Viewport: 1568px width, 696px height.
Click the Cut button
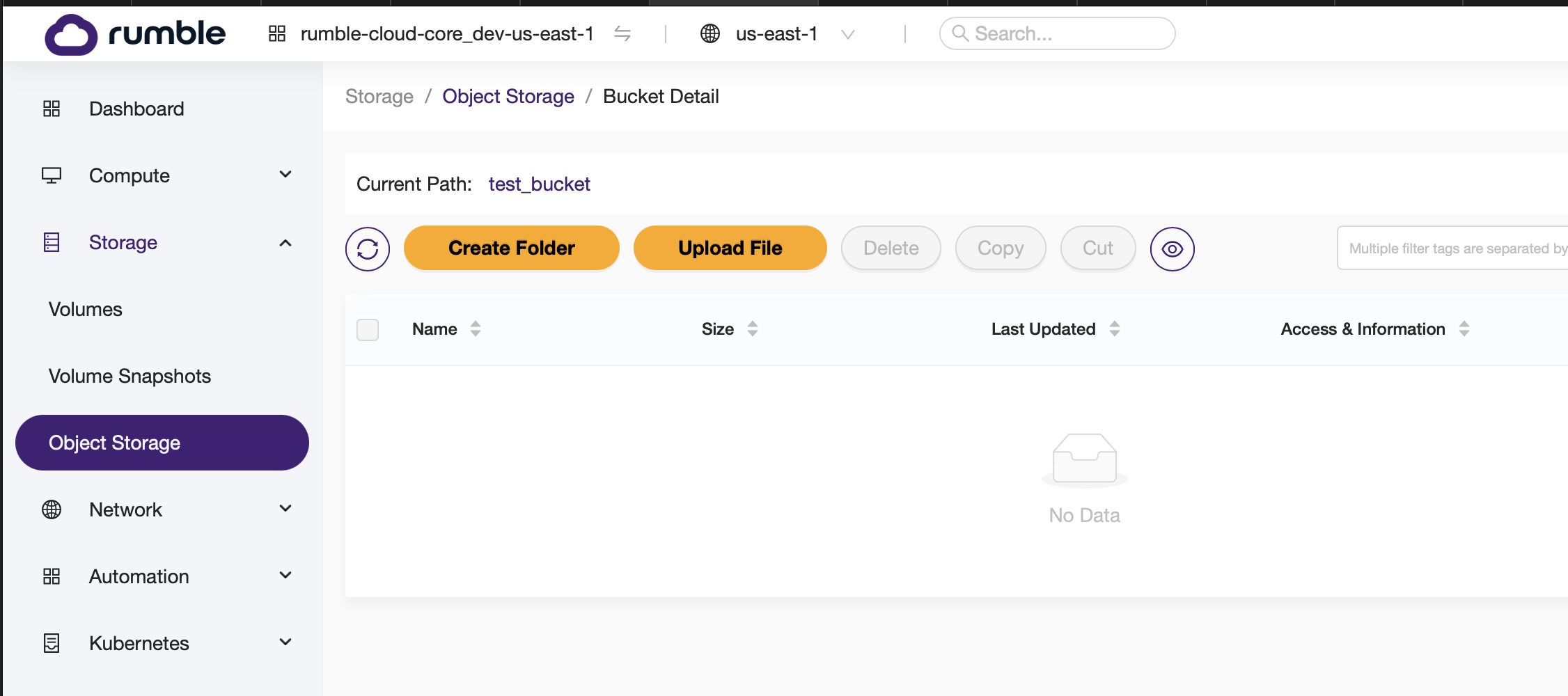click(1098, 248)
